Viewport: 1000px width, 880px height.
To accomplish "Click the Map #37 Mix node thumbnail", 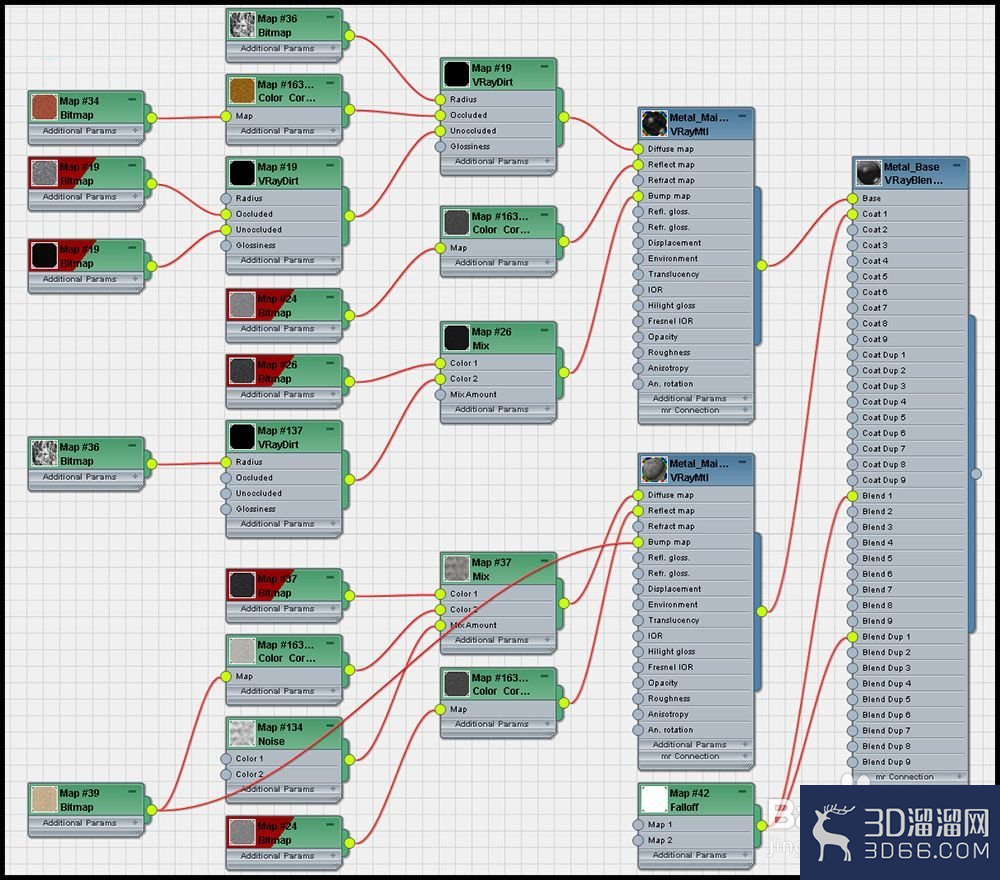I will [456, 569].
